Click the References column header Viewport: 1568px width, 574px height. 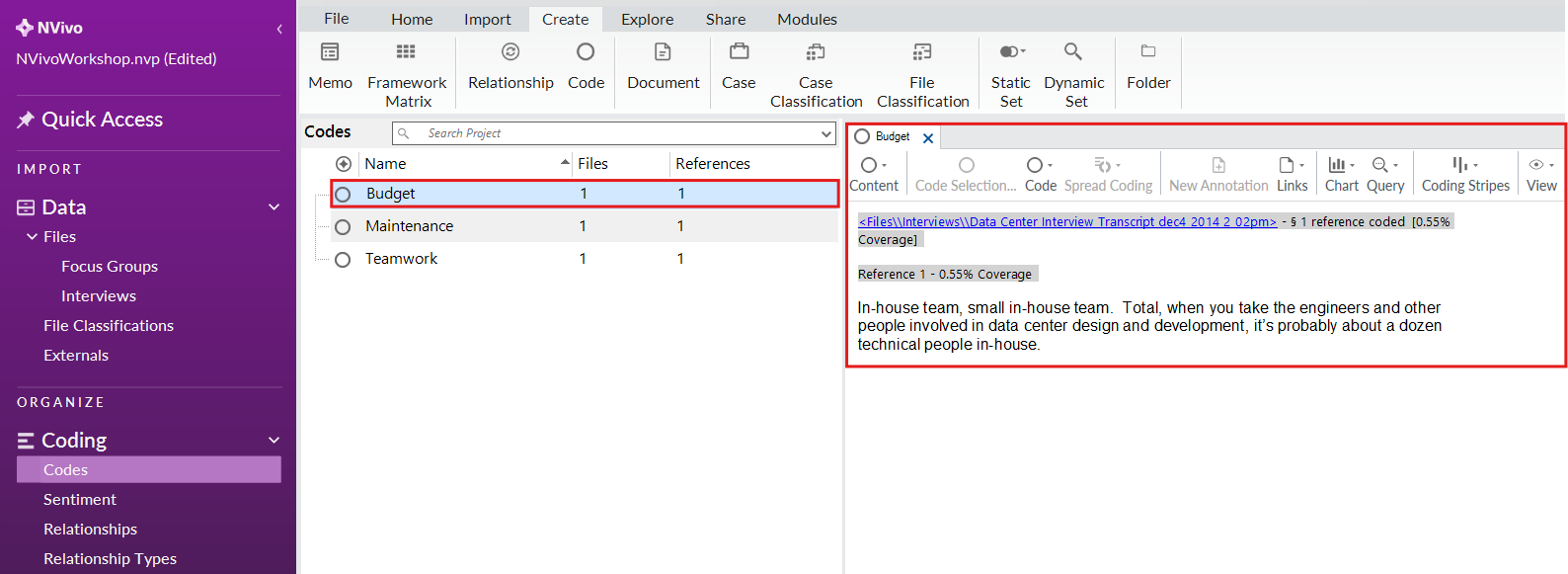point(713,164)
